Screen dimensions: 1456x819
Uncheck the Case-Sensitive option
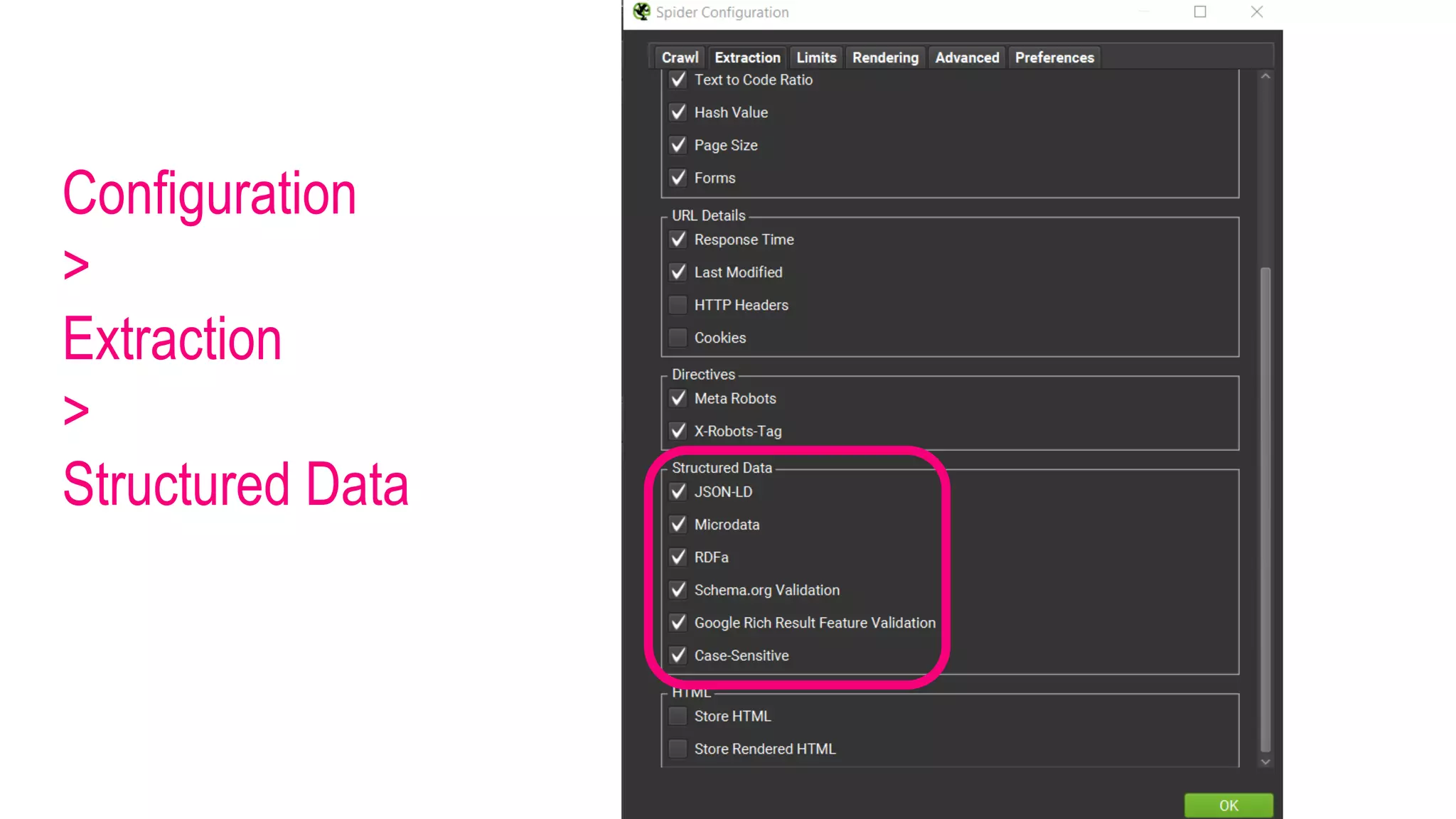pos(678,655)
